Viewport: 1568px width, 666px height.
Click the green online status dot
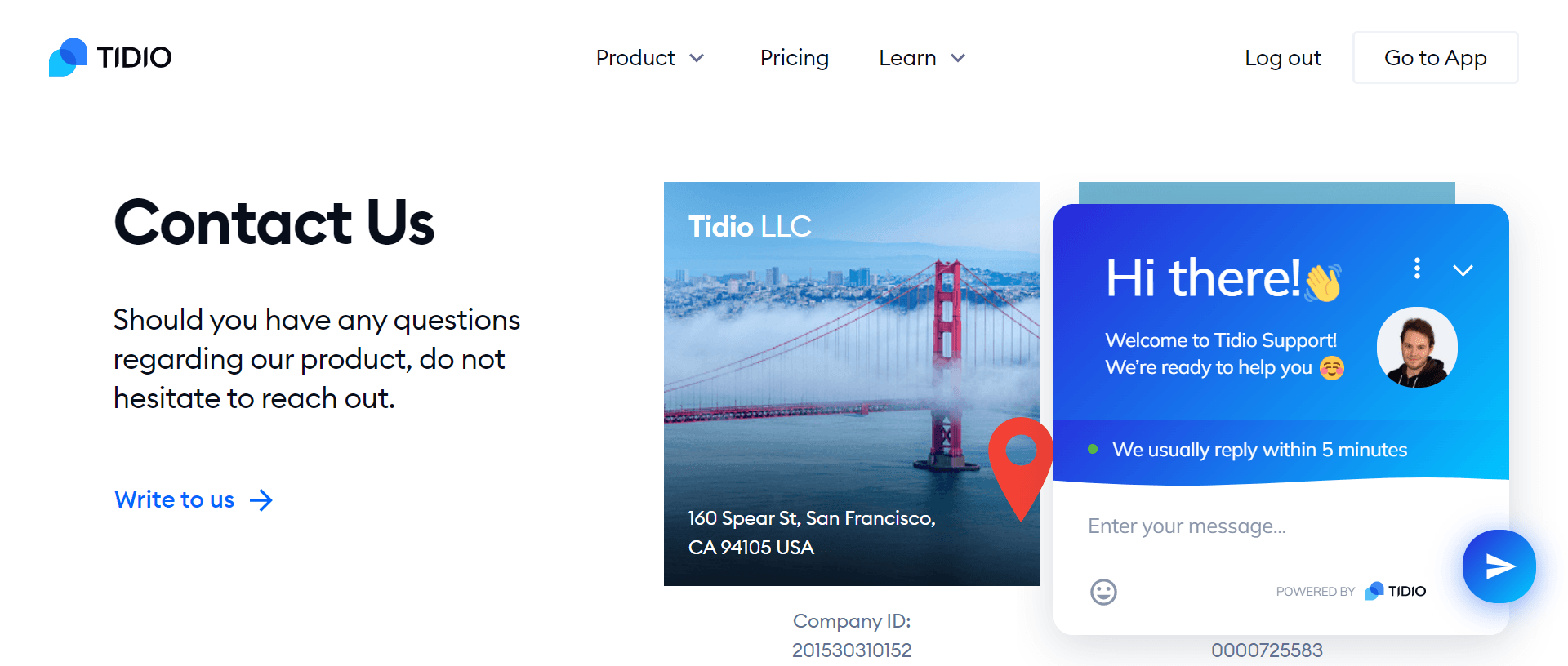click(x=1094, y=448)
